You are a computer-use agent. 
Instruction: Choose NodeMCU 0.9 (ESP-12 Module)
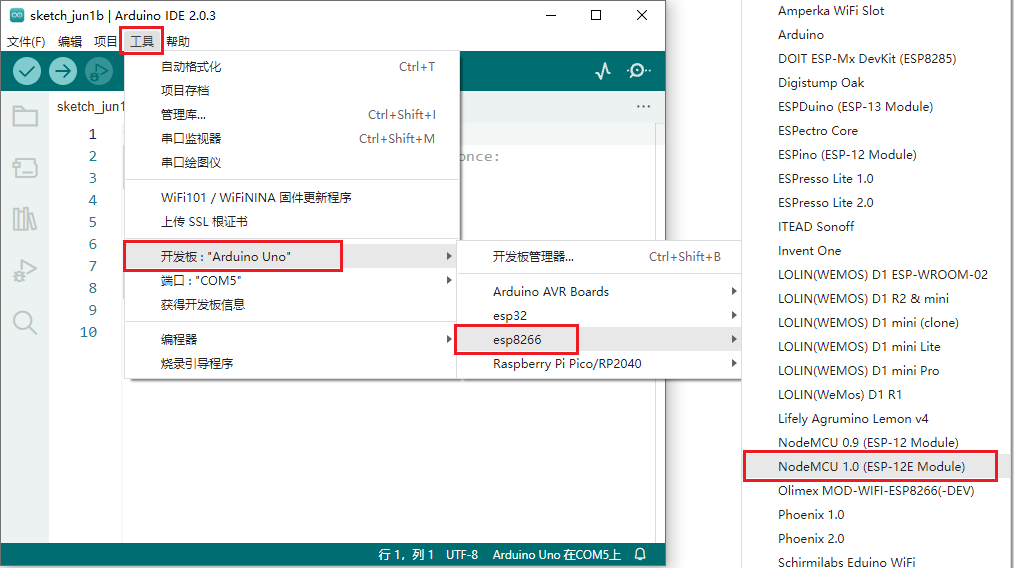click(x=868, y=441)
